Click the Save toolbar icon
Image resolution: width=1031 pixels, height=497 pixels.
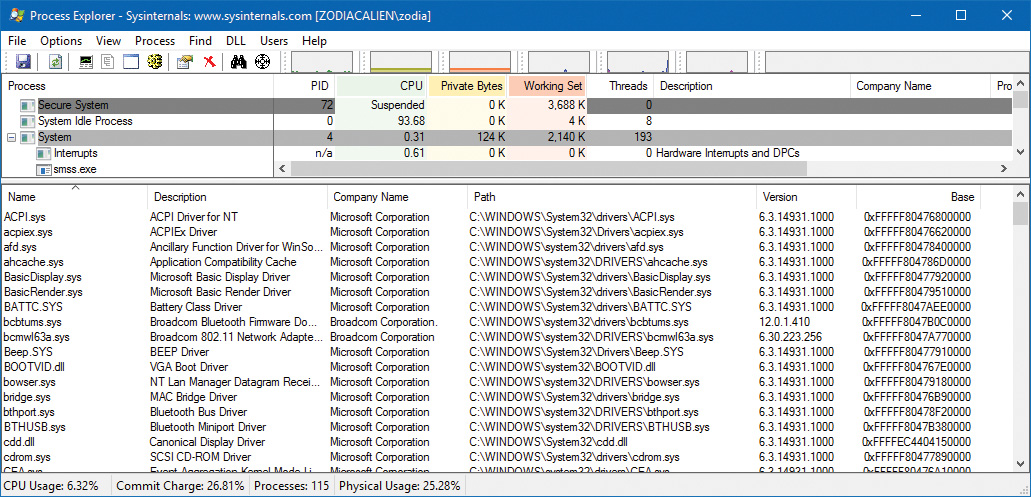coord(23,62)
